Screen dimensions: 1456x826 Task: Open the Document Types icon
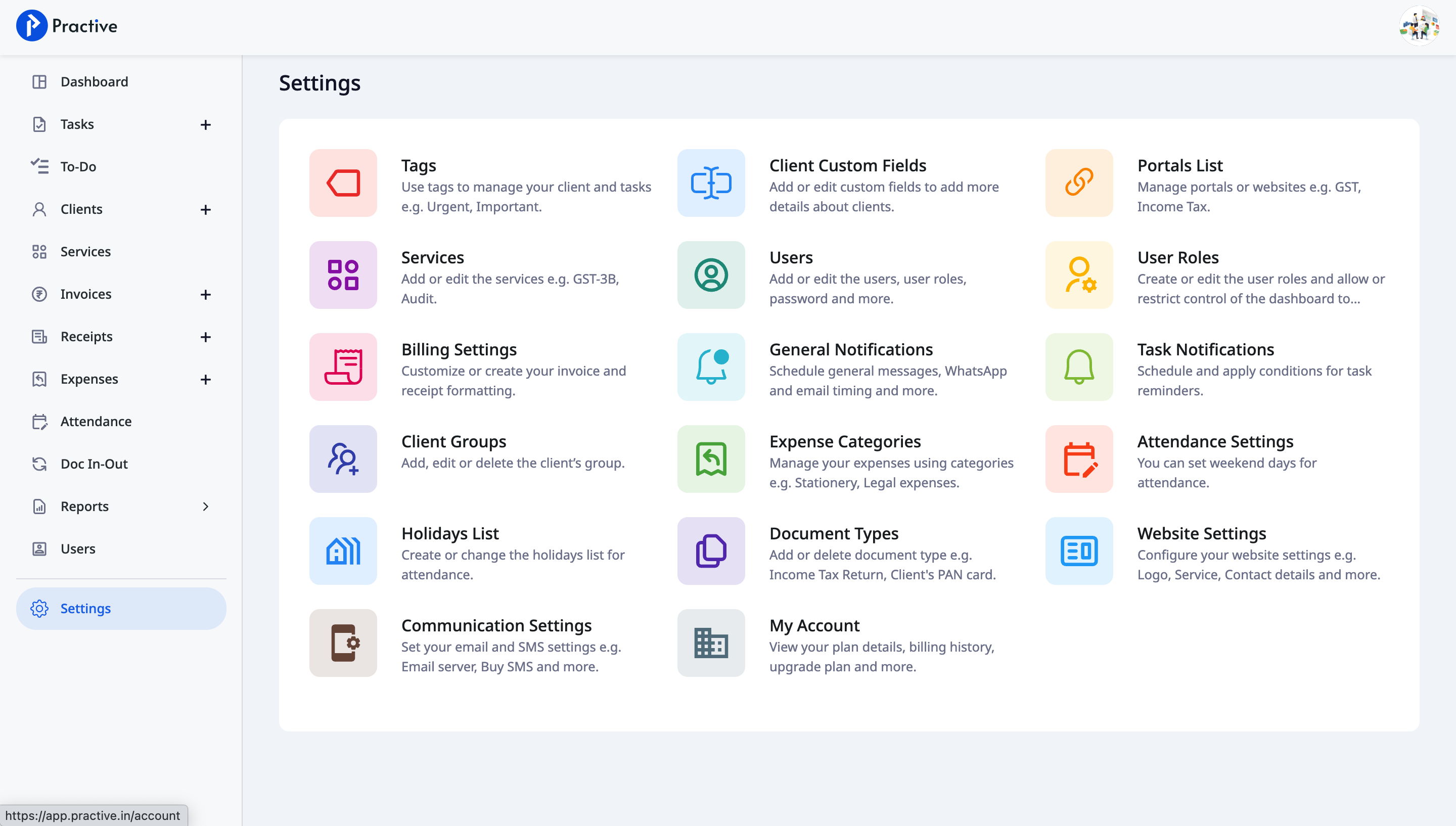coord(710,550)
